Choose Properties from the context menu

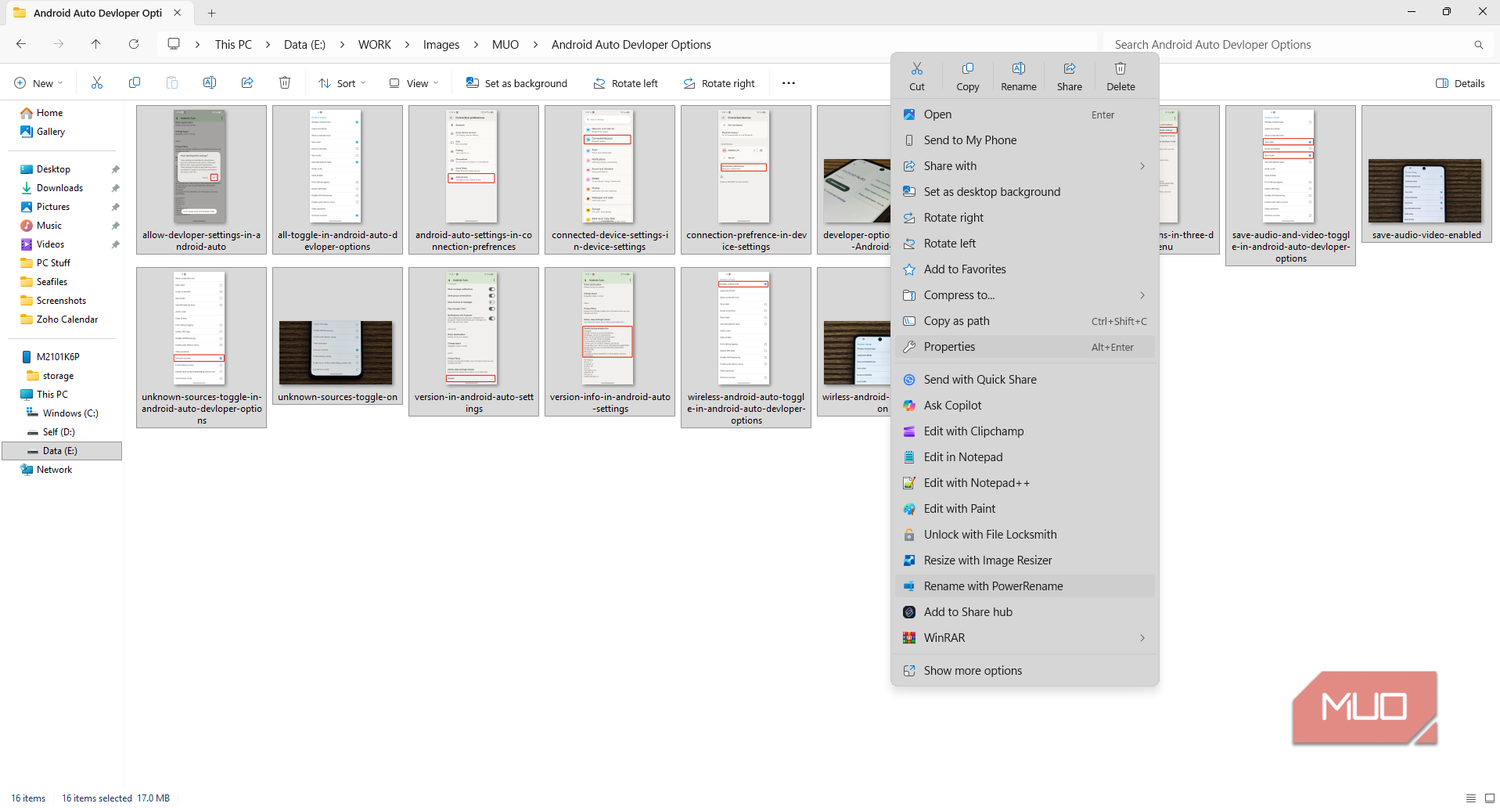1025,347
